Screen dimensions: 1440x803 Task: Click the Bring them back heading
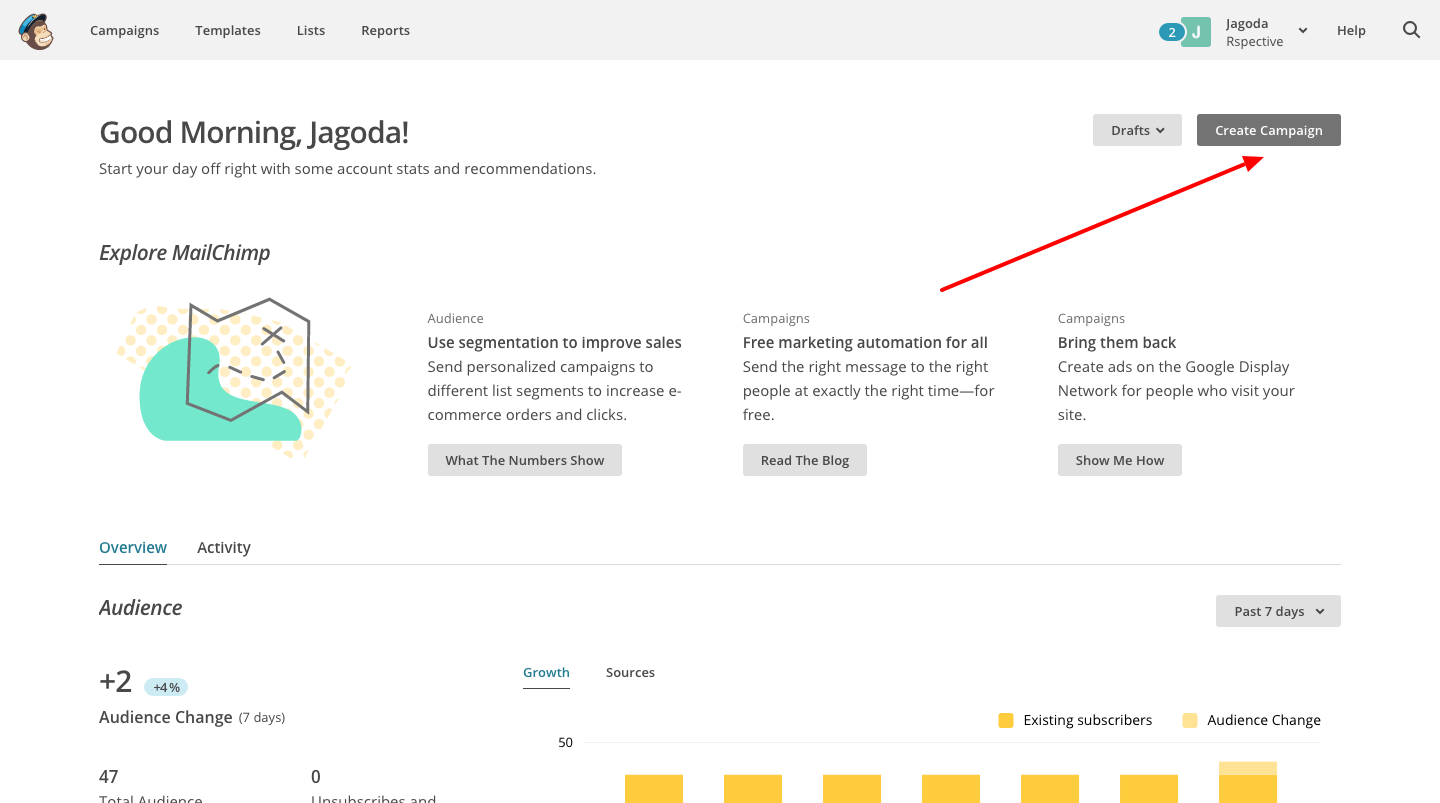(x=1117, y=342)
